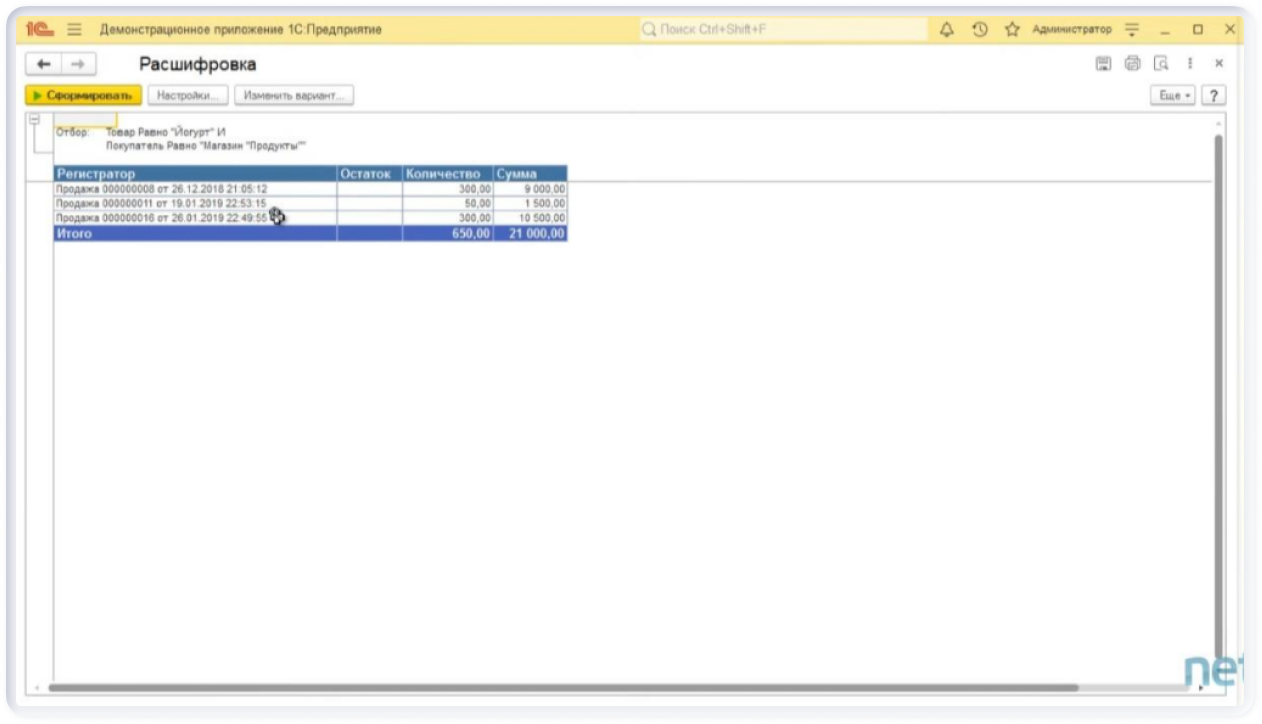Screen dimensions: 1262x724
Task: Open service panel settings dropdown beside Администратор
Action: pos(1132,30)
